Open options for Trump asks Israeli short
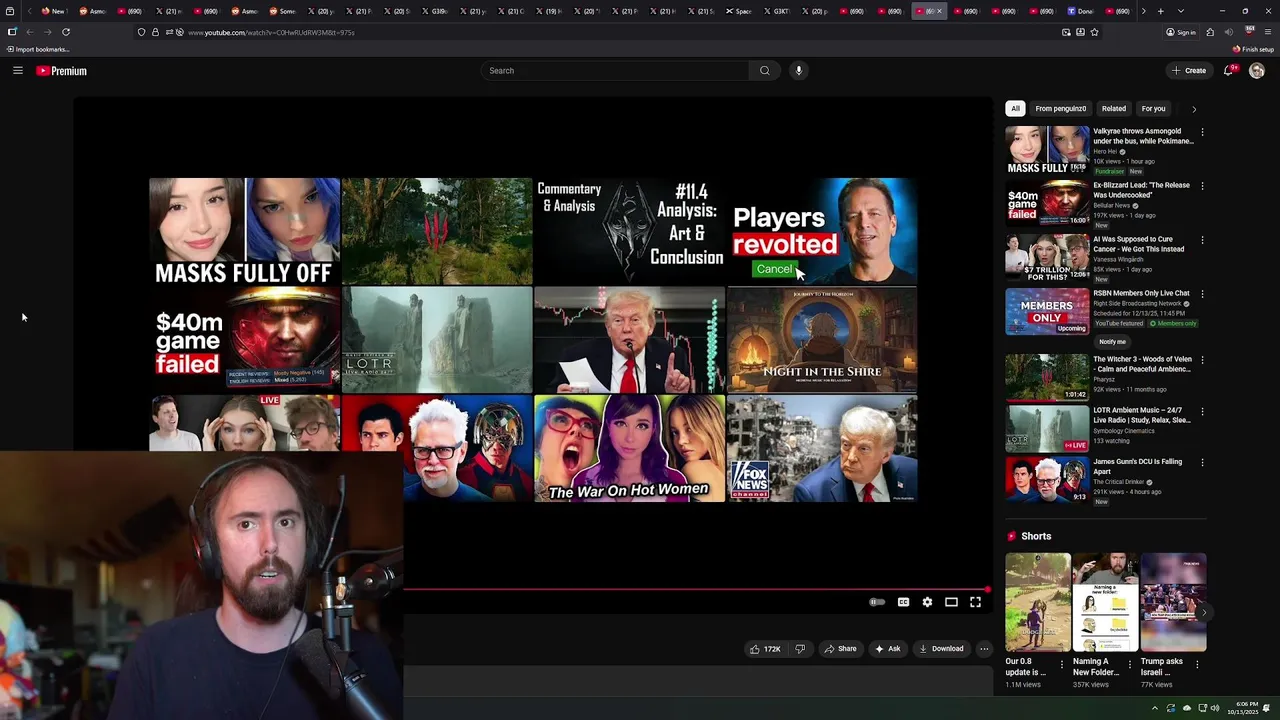The width and height of the screenshot is (1280, 720). pos(1198,664)
